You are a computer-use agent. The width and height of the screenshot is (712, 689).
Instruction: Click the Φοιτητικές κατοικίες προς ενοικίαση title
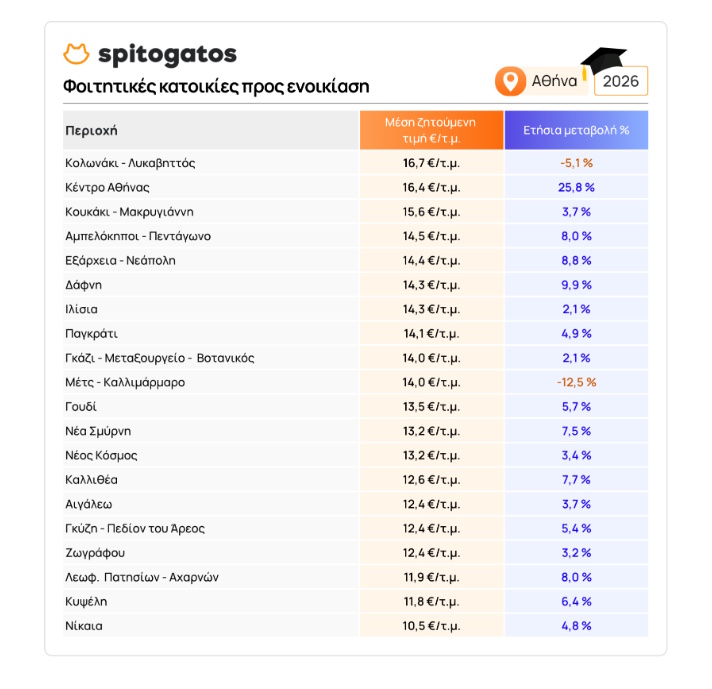(216, 86)
